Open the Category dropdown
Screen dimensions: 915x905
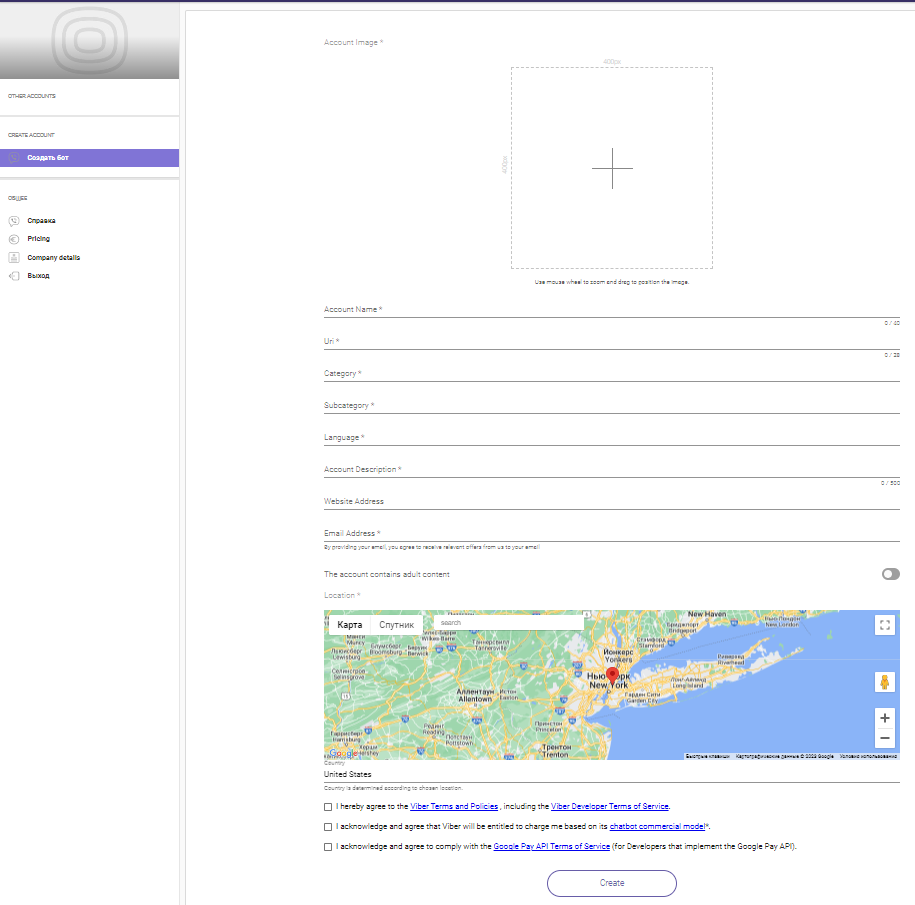click(611, 374)
